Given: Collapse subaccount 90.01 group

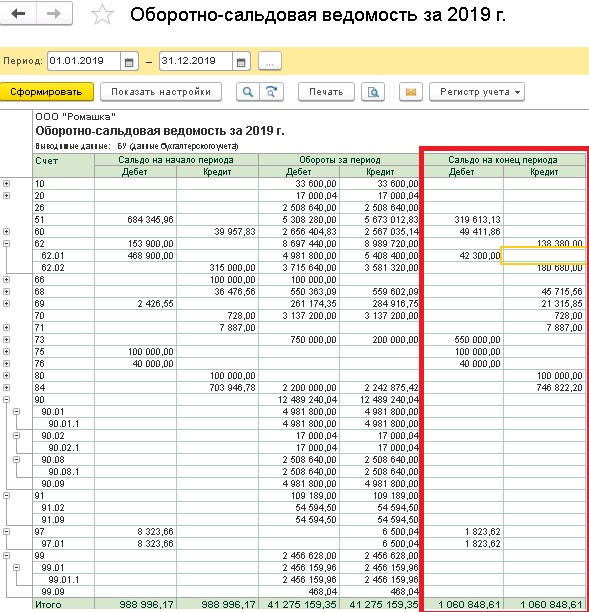Looking at the screenshot, I should (16, 411).
